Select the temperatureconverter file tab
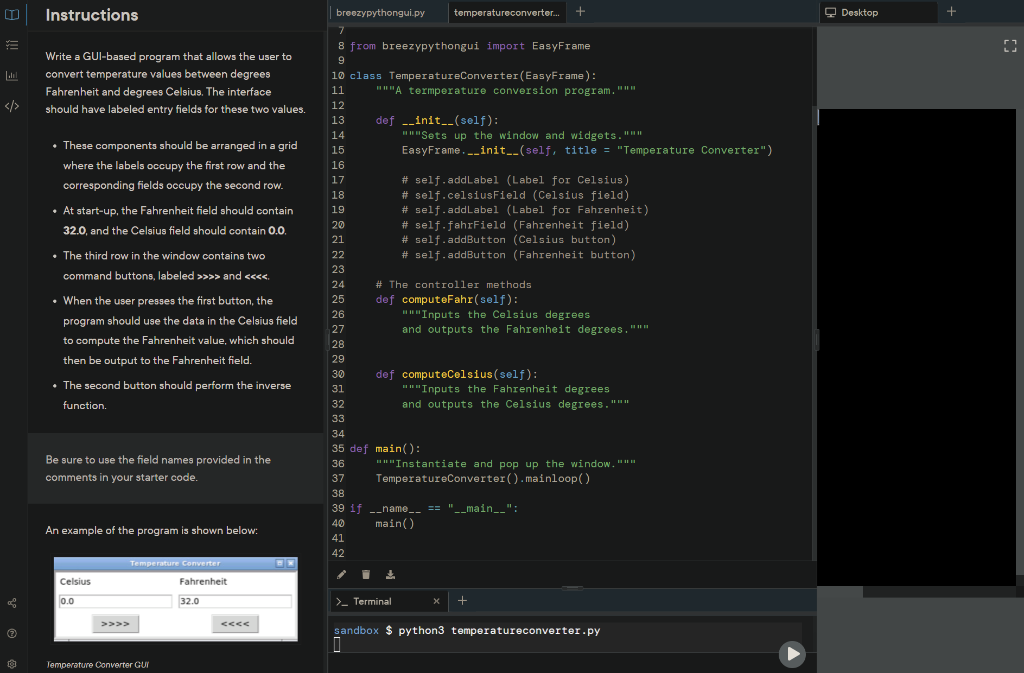The width and height of the screenshot is (1024, 673). pos(506,13)
